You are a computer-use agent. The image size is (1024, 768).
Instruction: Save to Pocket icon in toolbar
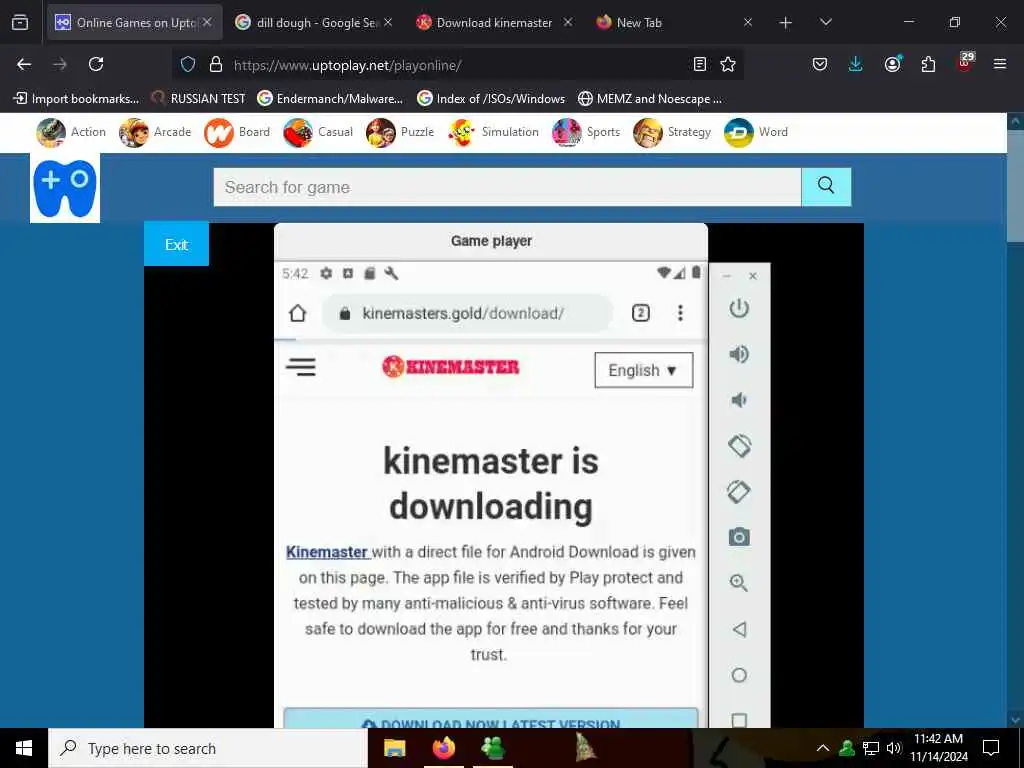(820, 64)
